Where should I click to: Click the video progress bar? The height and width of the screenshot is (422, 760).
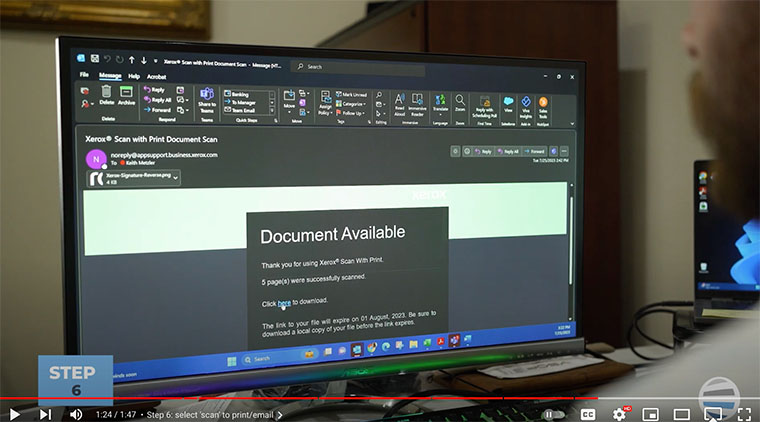point(380,398)
